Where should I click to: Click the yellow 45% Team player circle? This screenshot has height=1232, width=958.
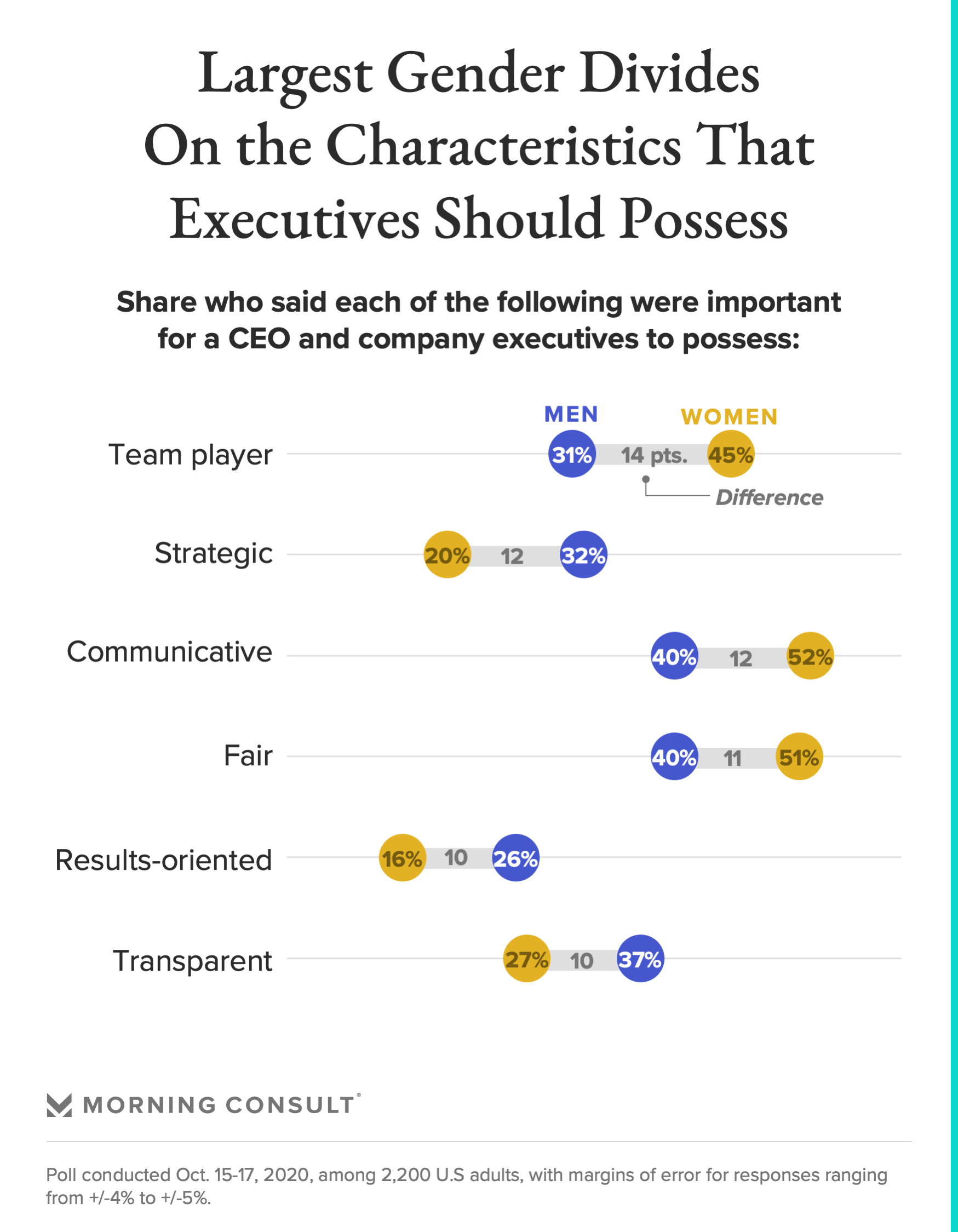[731, 454]
